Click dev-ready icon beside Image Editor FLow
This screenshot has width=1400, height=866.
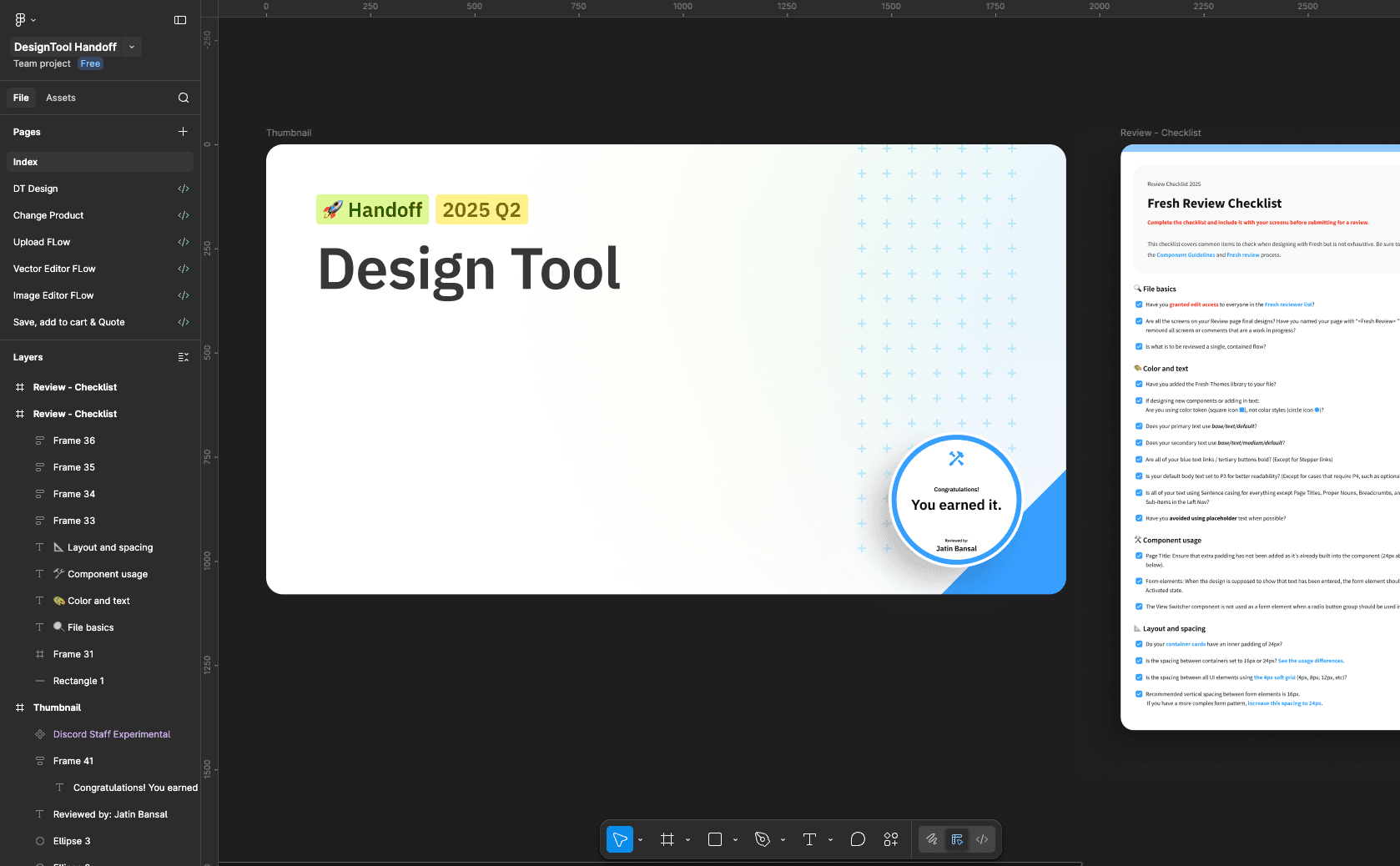[x=184, y=295]
